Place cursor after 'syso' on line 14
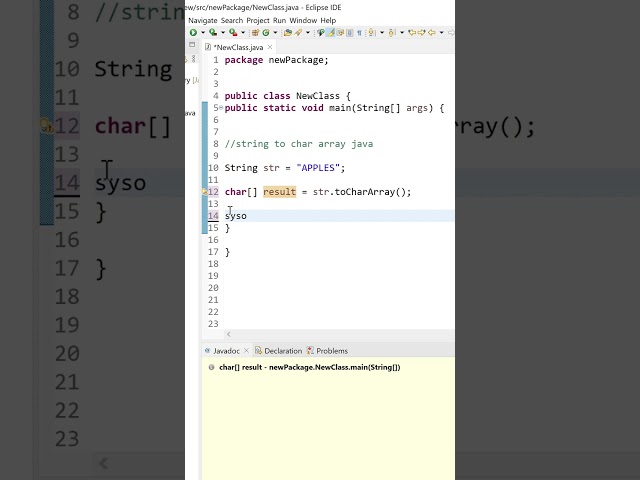Image resolution: width=640 pixels, height=480 pixels. [x=247, y=216]
